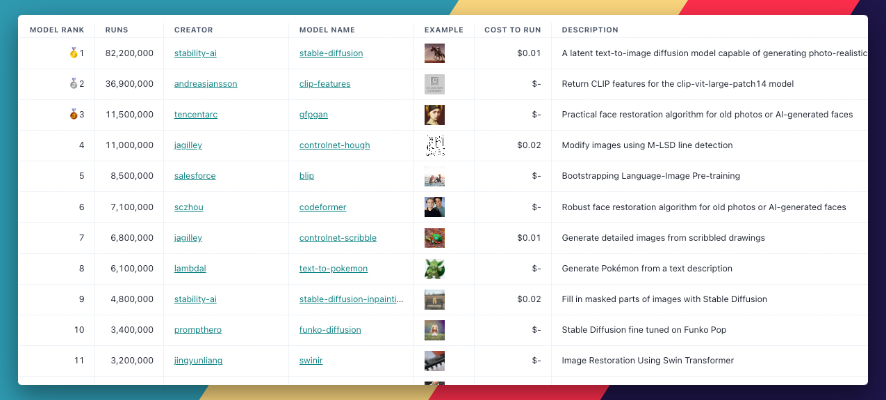The height and width of the screenshot is (400, 886).
Task: View the text-to-pokemon example thumbnail
Action: point(435,268)
